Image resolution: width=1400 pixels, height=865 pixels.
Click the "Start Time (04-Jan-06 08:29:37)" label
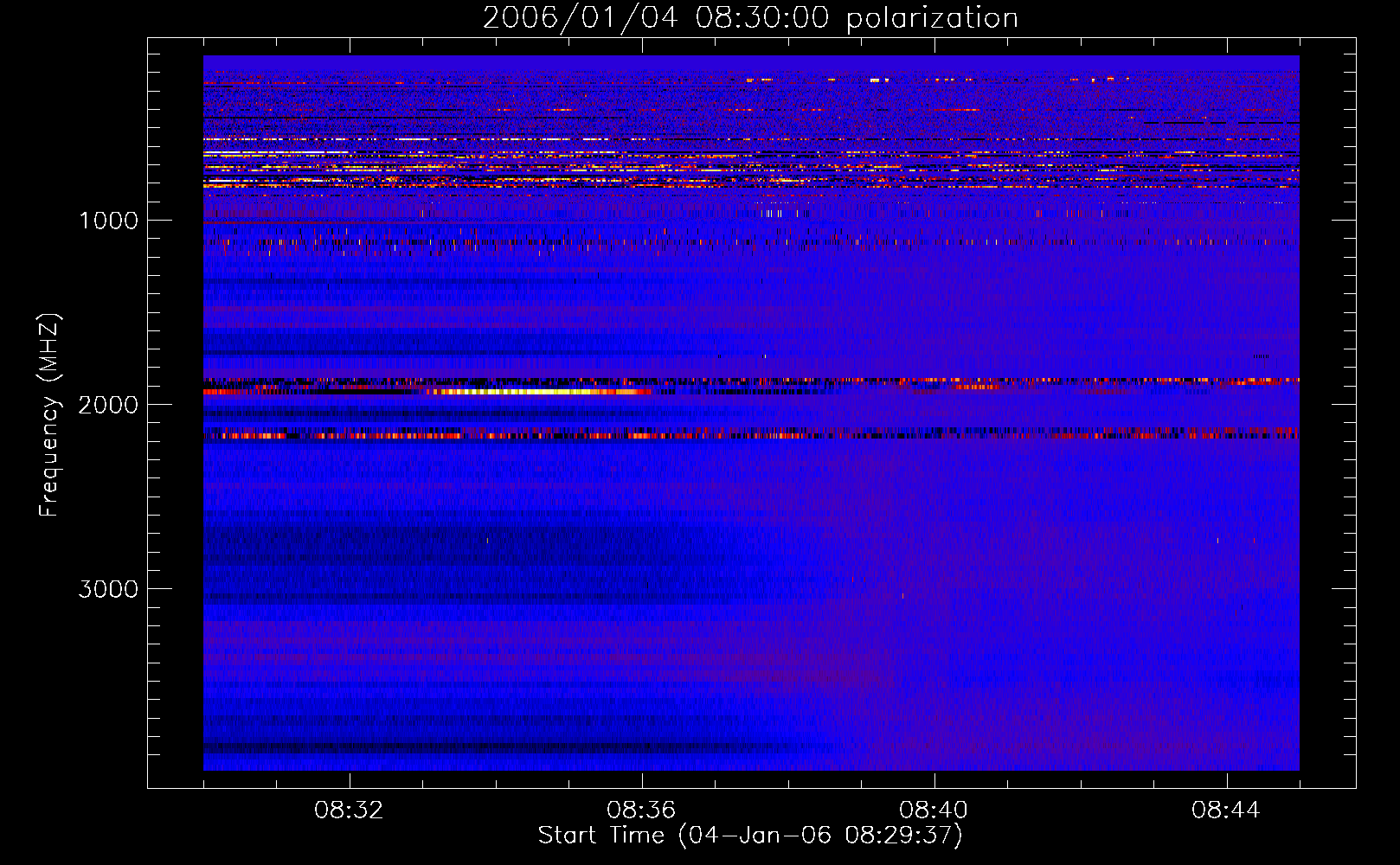(750, 836)
